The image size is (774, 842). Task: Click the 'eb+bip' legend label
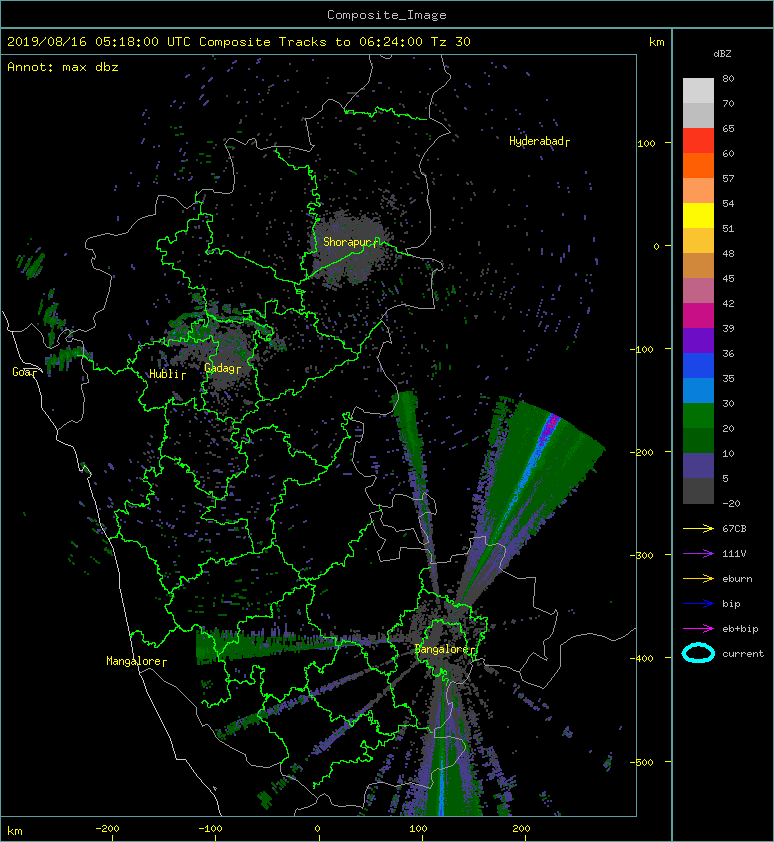[x=740, y=629]
